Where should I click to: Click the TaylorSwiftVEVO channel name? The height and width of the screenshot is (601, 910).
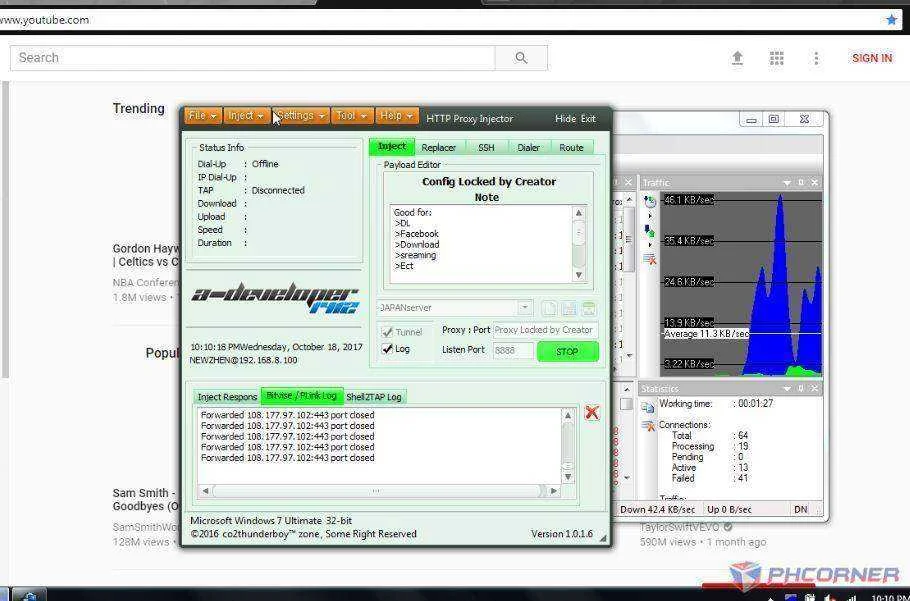pyautogui.click(x=679, y=527)
